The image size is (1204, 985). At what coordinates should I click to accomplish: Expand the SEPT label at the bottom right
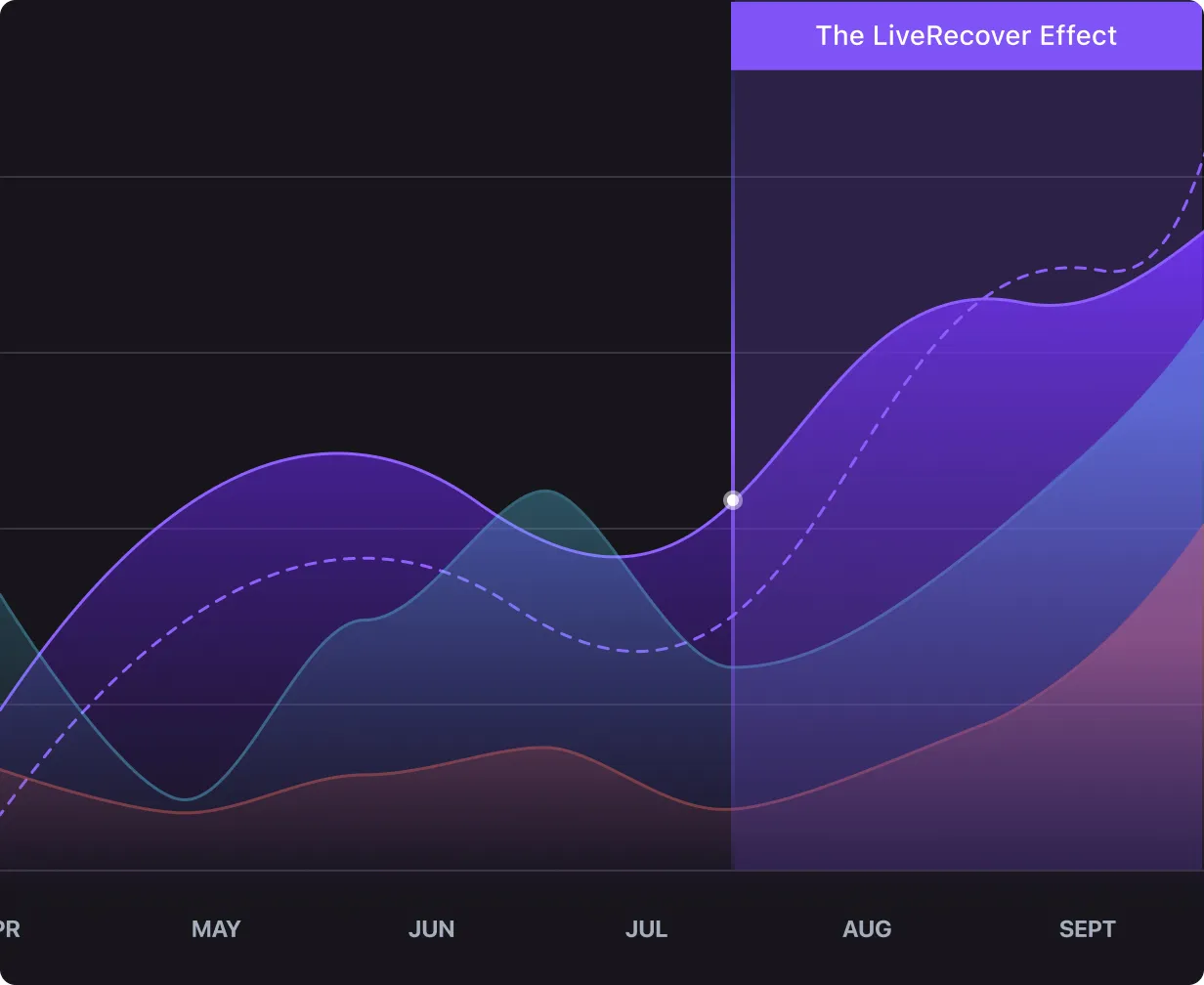pyautogui.click(x=1087, y=929)
